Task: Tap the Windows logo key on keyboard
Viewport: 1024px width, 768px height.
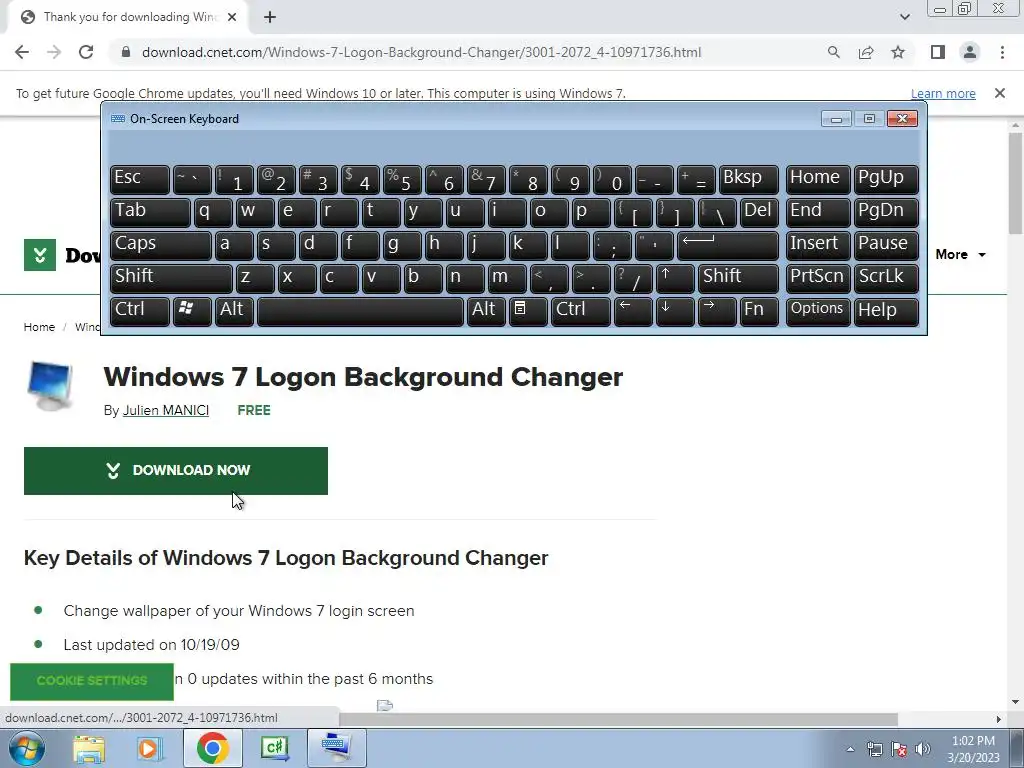Action: tap(192, 311)
